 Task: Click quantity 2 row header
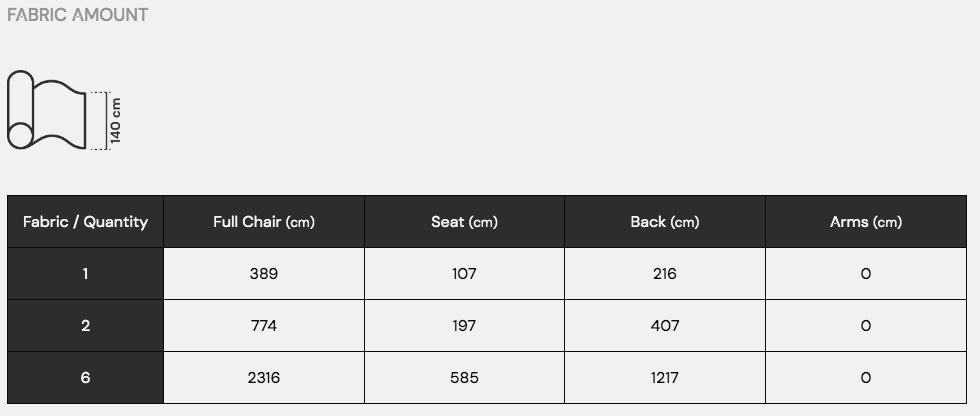[85, 326]
